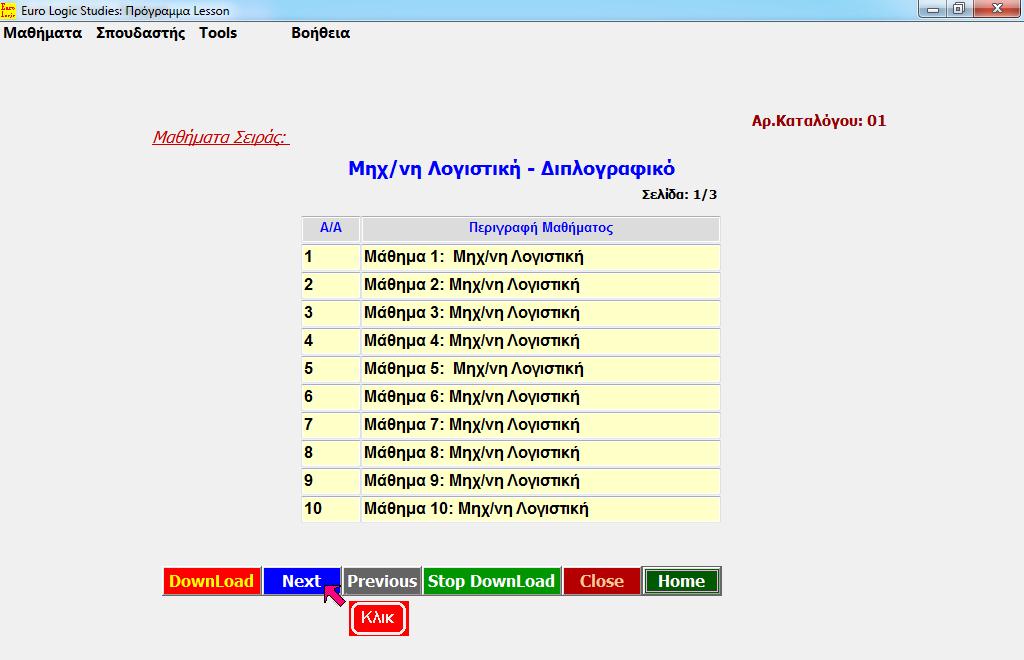Click the Περιγραφή Μαθήματος column header

point(540,228)
